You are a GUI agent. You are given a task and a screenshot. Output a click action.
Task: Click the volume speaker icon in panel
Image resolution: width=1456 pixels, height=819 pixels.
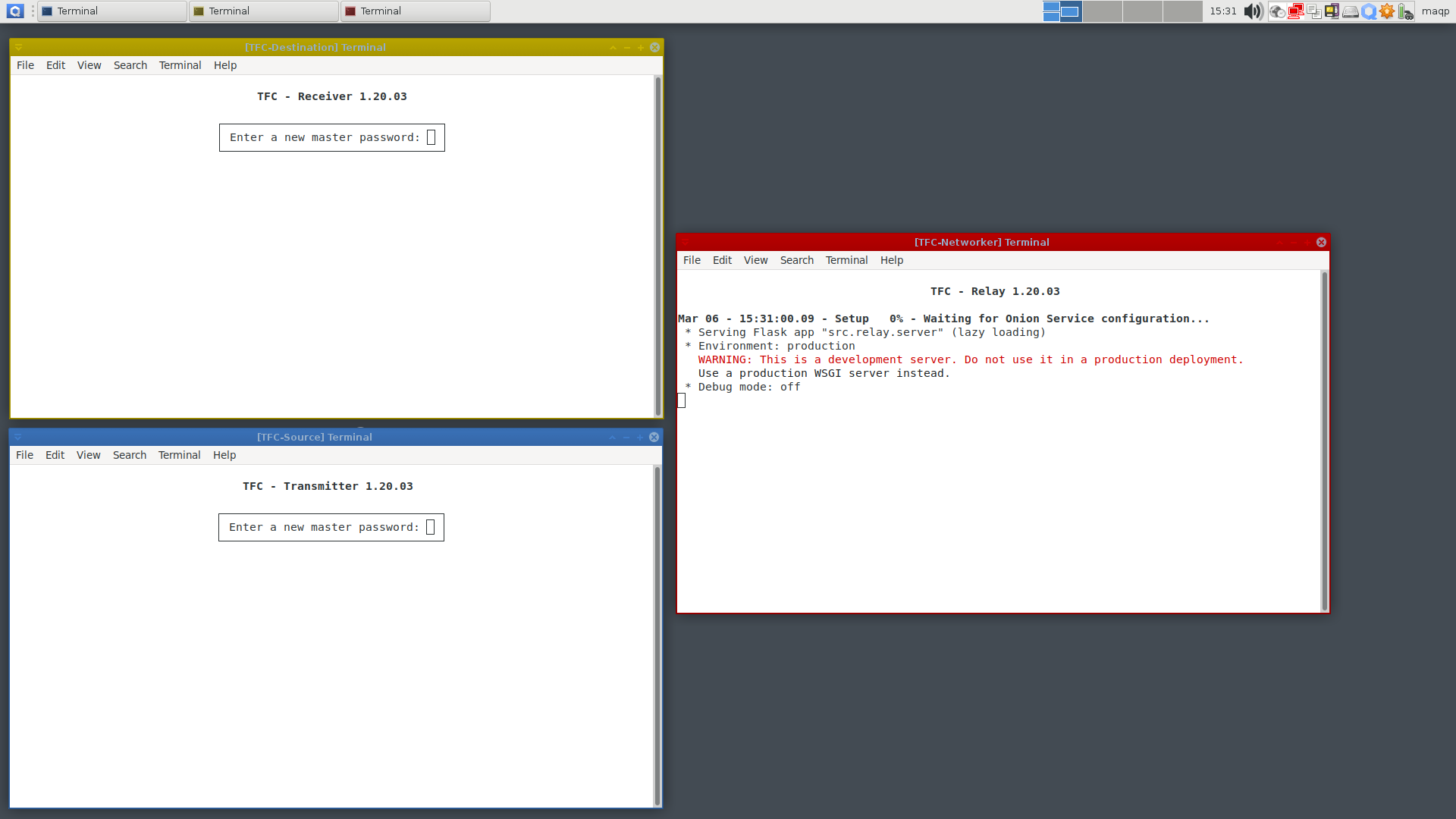click(1253, 11)
